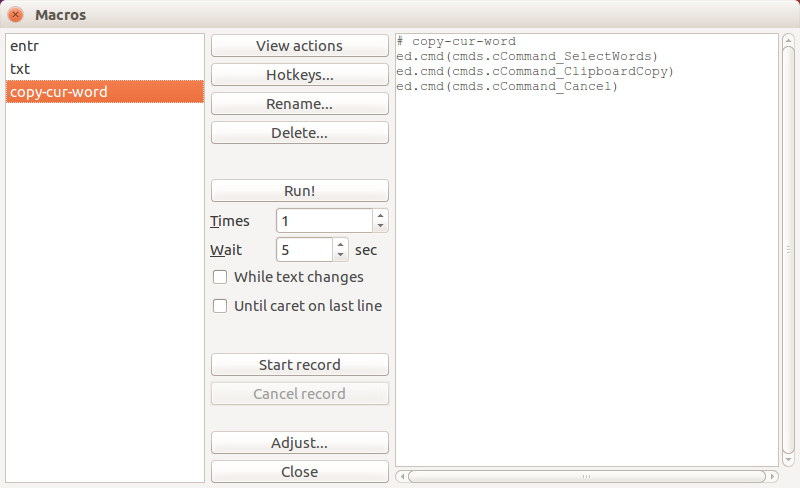Select the 'entr' macro in list

pos(24,46)
